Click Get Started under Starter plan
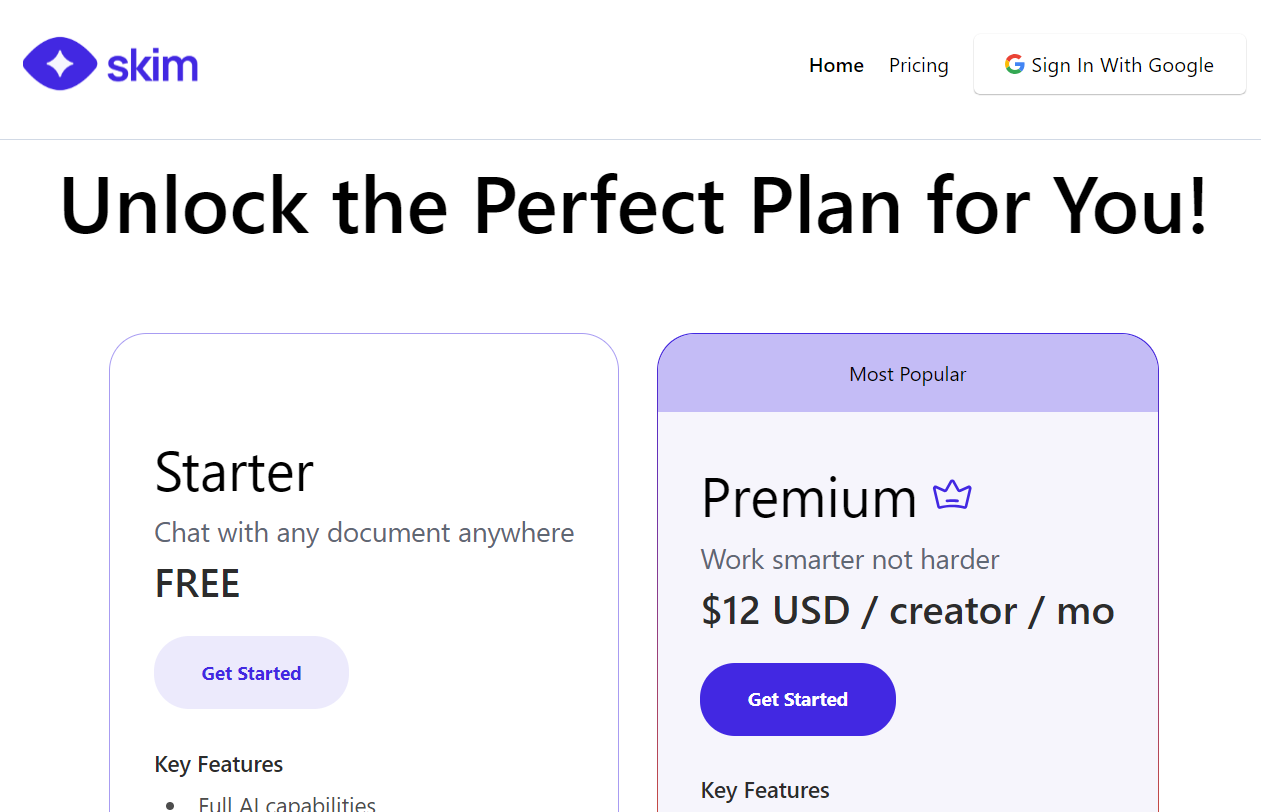 (251, 673)
